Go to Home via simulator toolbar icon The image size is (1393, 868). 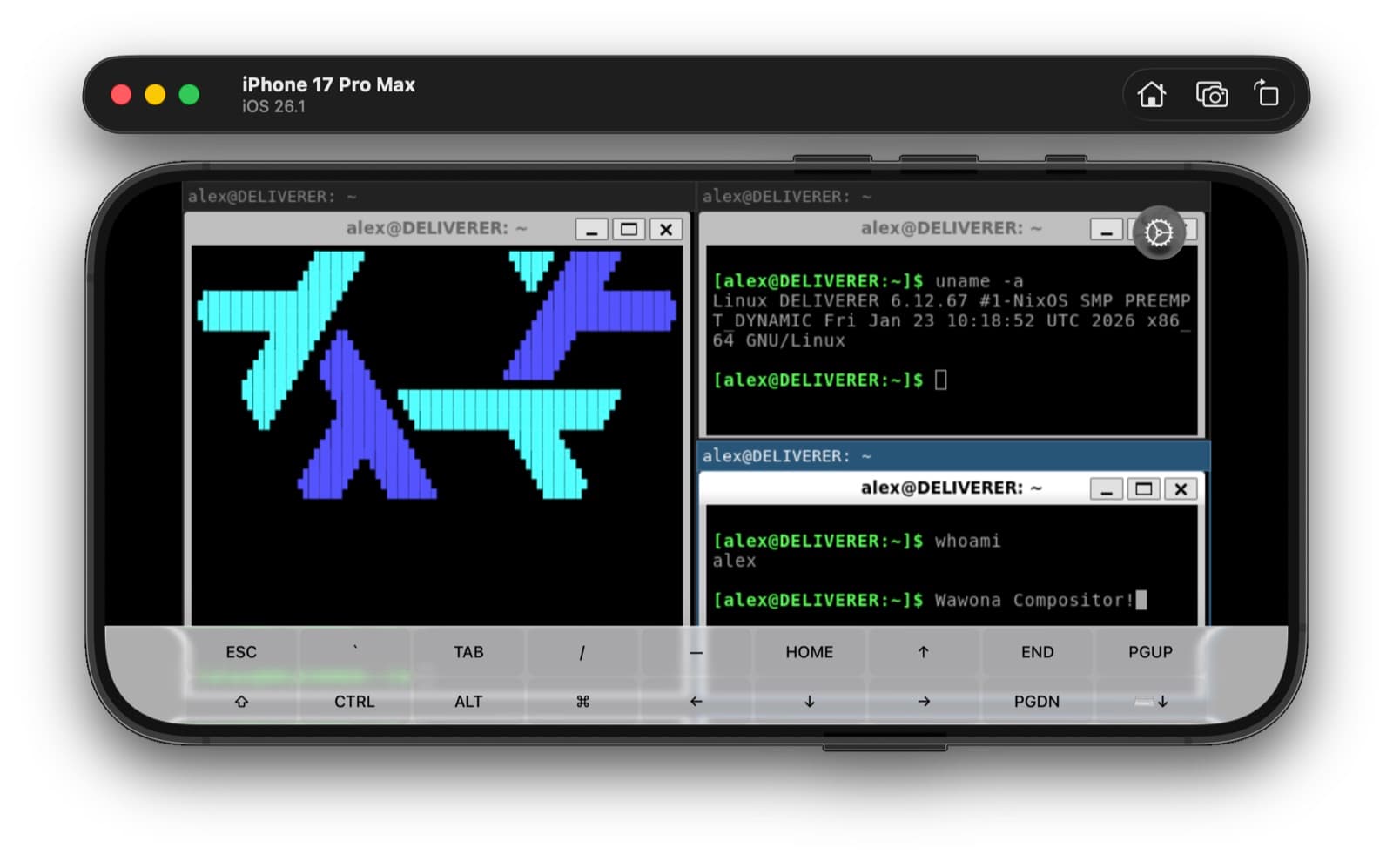pos(1151,94)
